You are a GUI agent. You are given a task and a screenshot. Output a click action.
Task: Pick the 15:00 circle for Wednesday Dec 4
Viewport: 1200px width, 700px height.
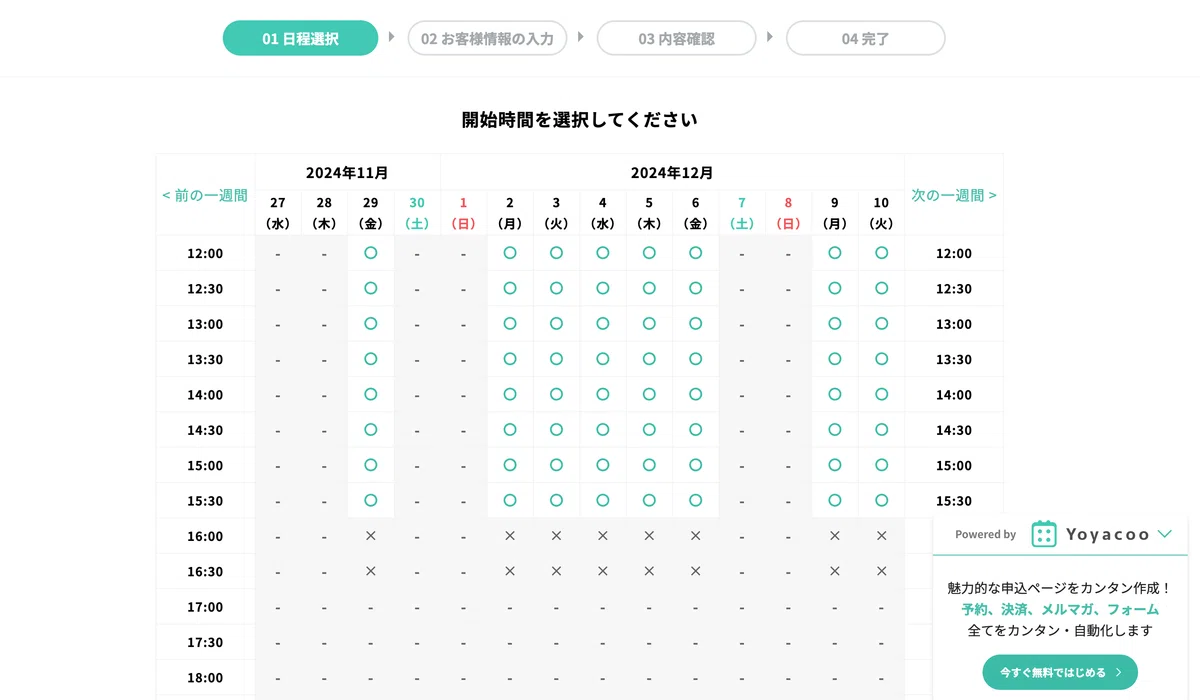603,465
